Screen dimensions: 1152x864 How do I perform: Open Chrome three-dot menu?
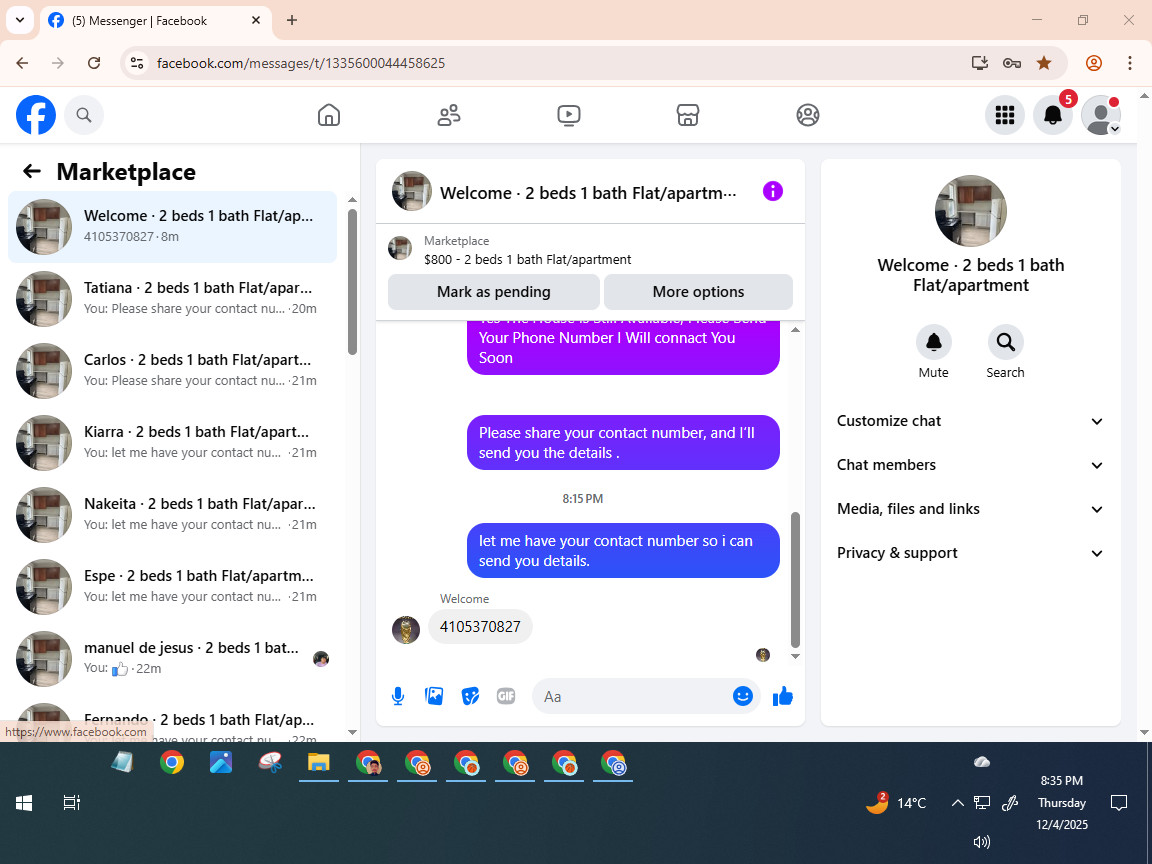pos(1130,63)
